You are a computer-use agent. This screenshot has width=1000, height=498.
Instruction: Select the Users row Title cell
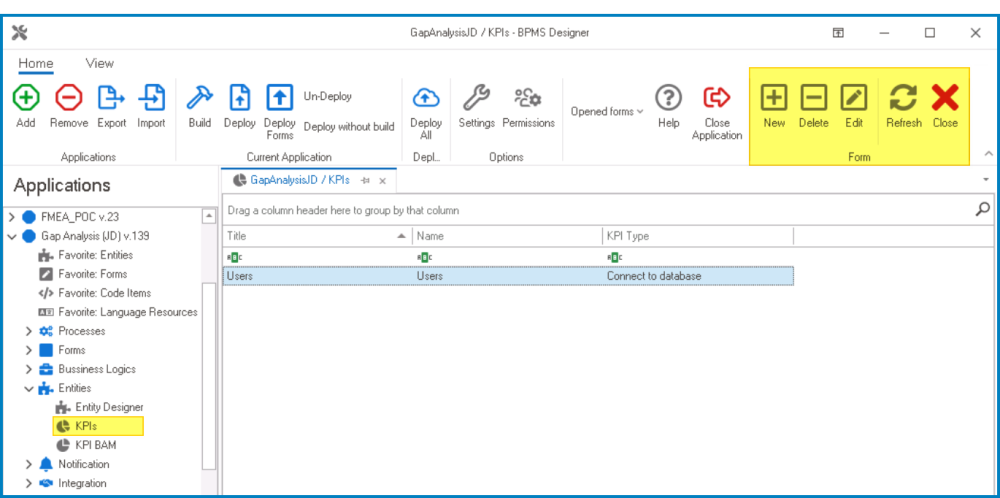pyautogui.click(x=318, y=276)
